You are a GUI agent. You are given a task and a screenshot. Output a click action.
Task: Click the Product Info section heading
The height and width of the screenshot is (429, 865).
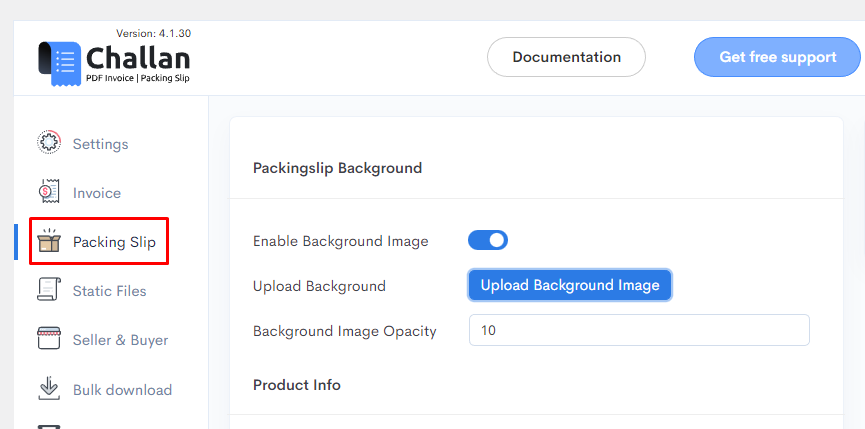(x=297, y=384)
